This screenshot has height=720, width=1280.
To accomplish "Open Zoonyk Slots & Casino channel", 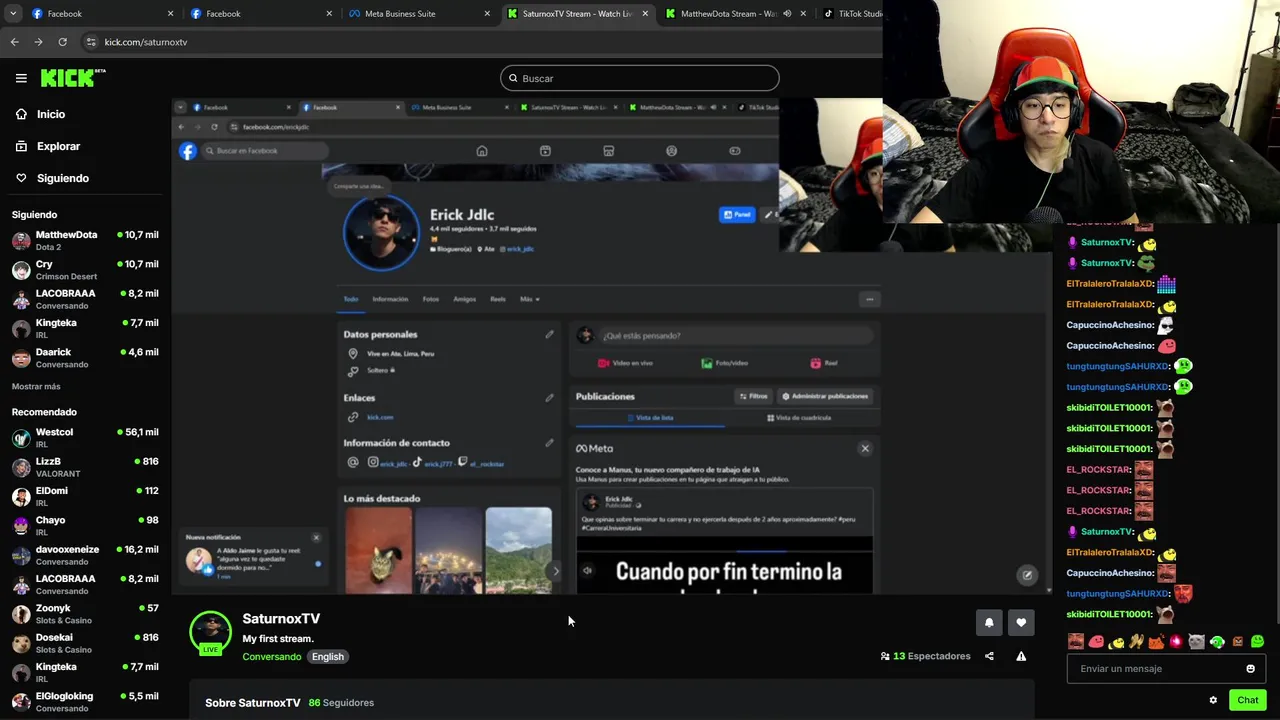I will coord(85,614).
